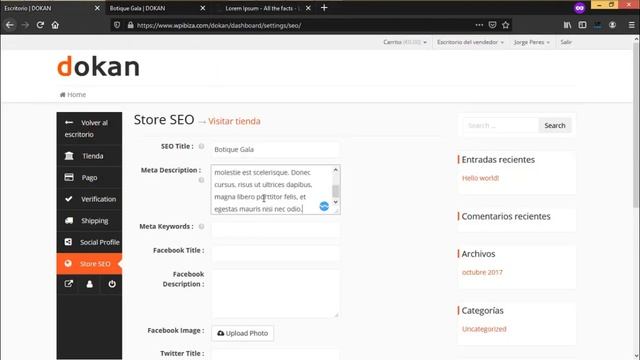640x360 pixels.
Task: Switch to Botique Gala | DOKAN tab
Action: tap(158, 8)
